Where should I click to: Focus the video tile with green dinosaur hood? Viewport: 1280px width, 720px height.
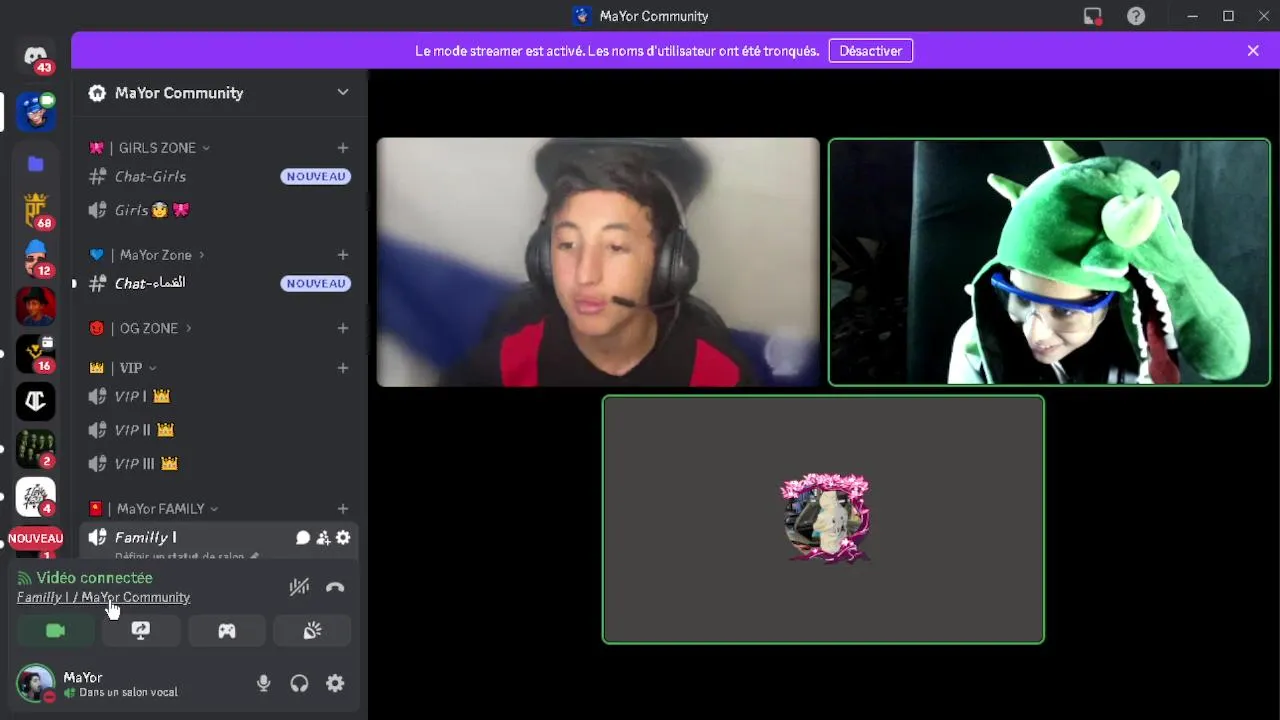click(1050, 262)
